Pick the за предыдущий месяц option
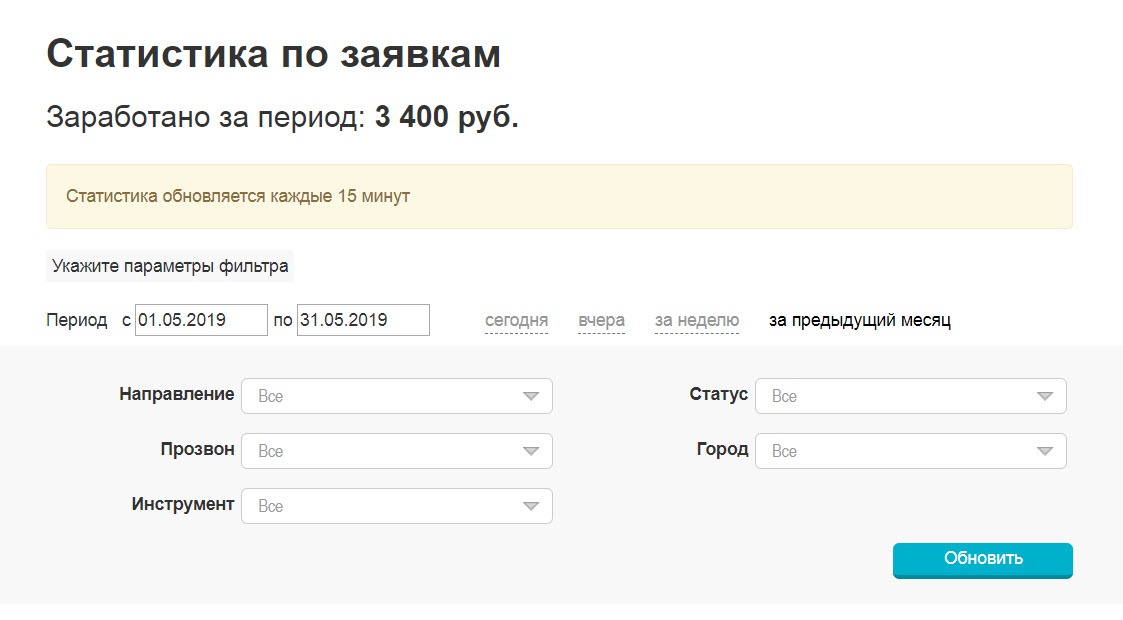This screenshot has height=620, width=1123. click(x=859, y=321)
